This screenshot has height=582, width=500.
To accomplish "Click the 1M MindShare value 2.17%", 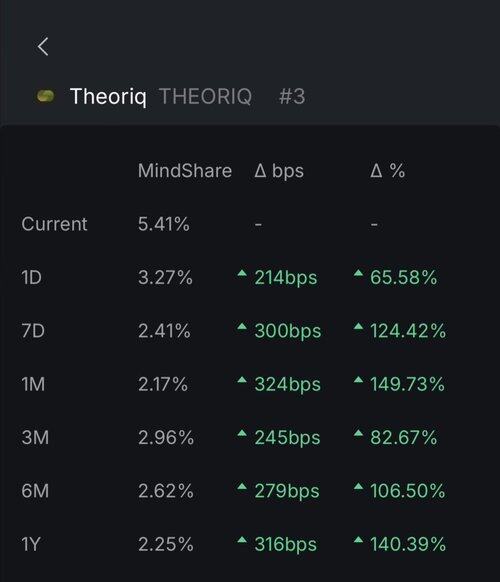I will 163,384.
